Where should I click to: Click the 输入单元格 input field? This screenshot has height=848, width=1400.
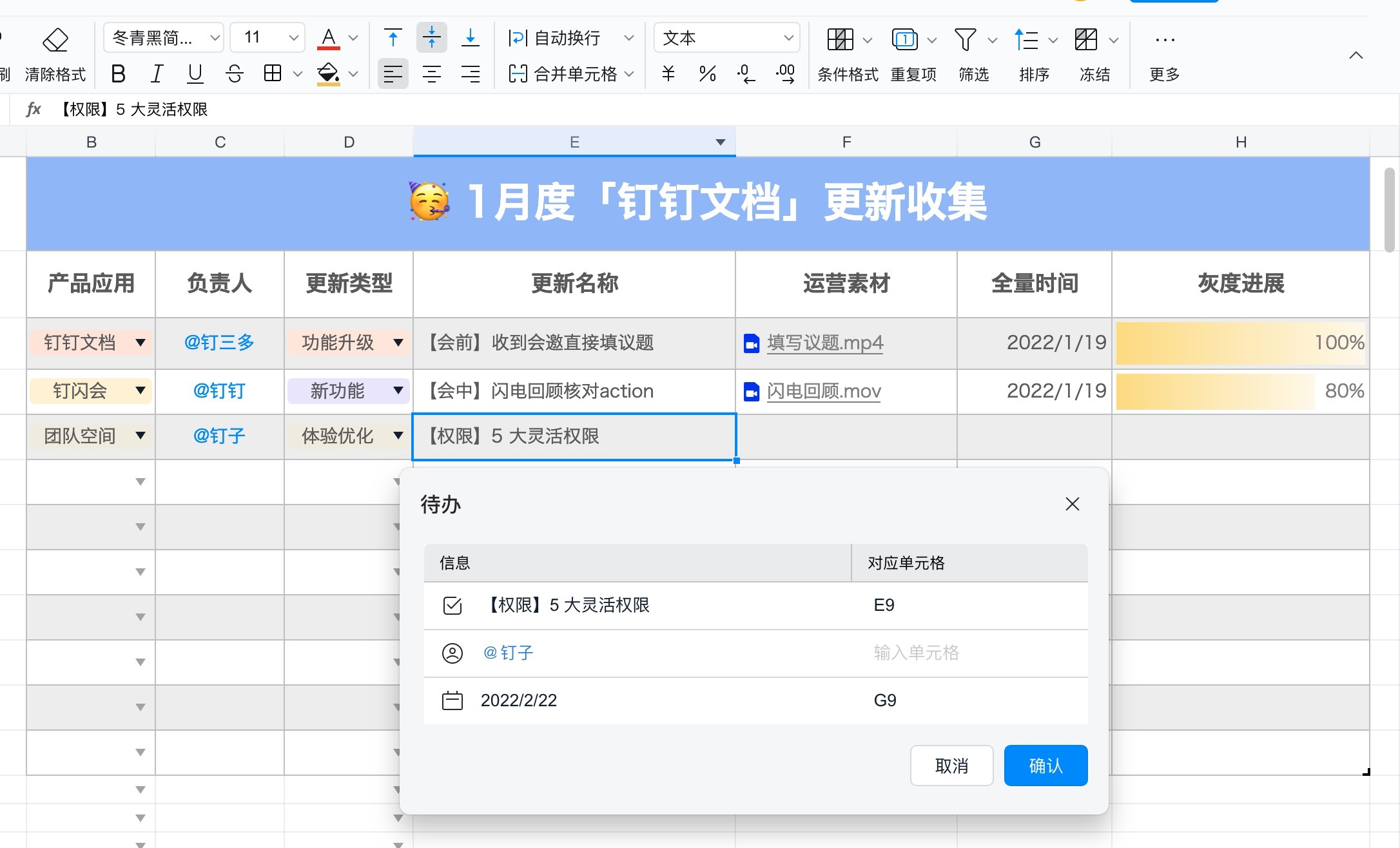click(917, 653)
